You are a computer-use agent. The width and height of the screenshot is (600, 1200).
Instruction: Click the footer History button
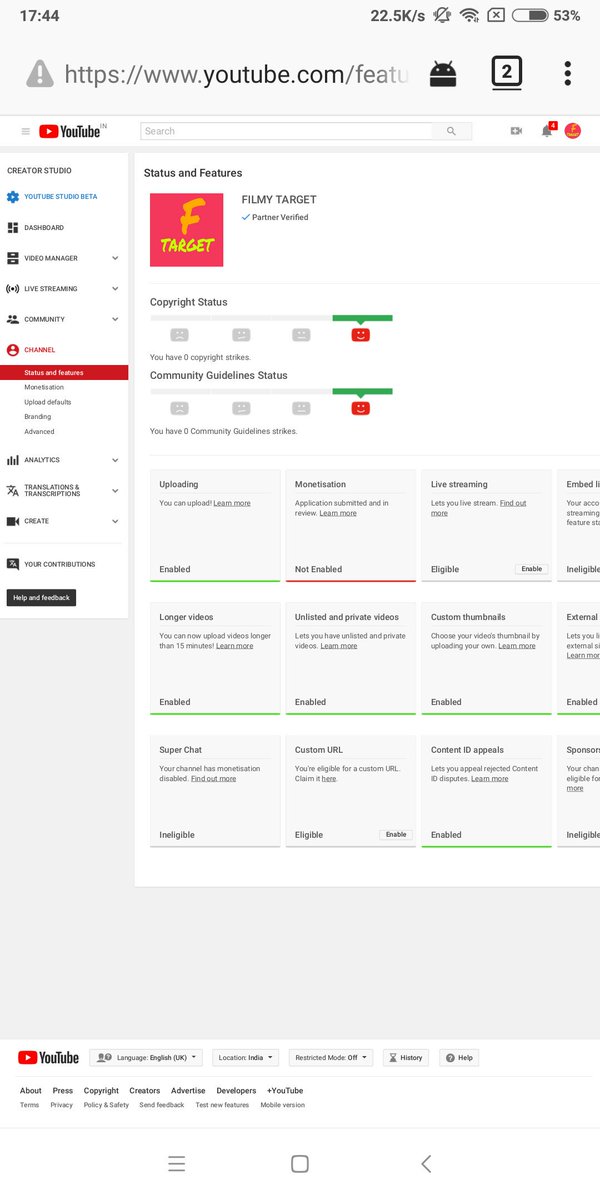(406, 1057)
